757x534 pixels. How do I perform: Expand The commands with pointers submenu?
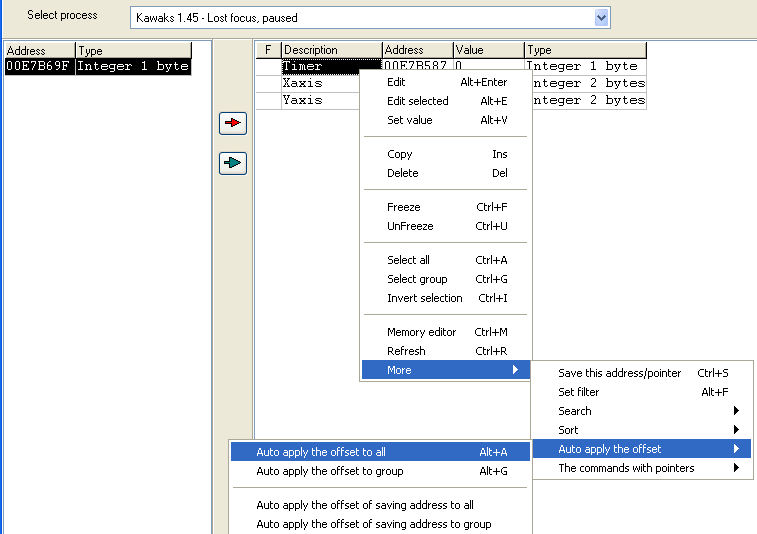tap(642, 468)
